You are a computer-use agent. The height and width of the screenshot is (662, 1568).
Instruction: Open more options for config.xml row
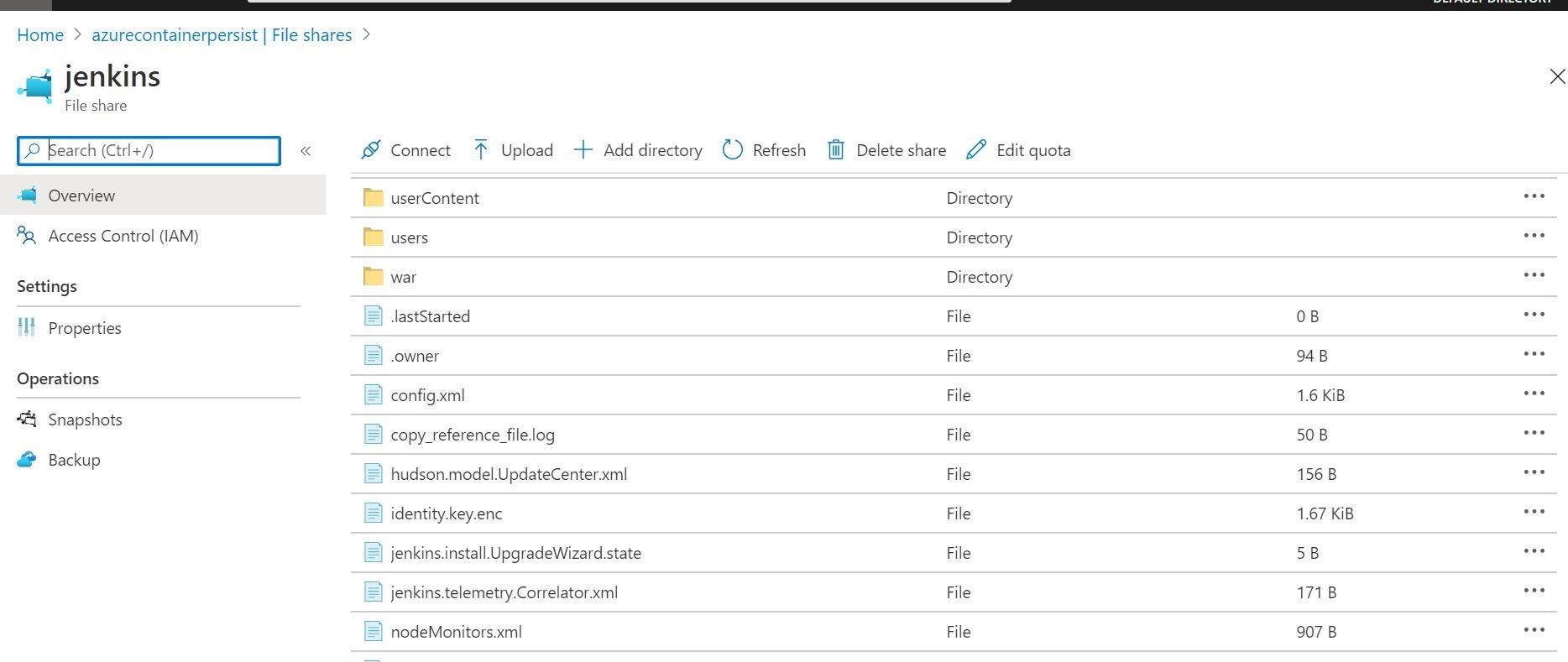pyautogui.click(x=1534, y=394)
